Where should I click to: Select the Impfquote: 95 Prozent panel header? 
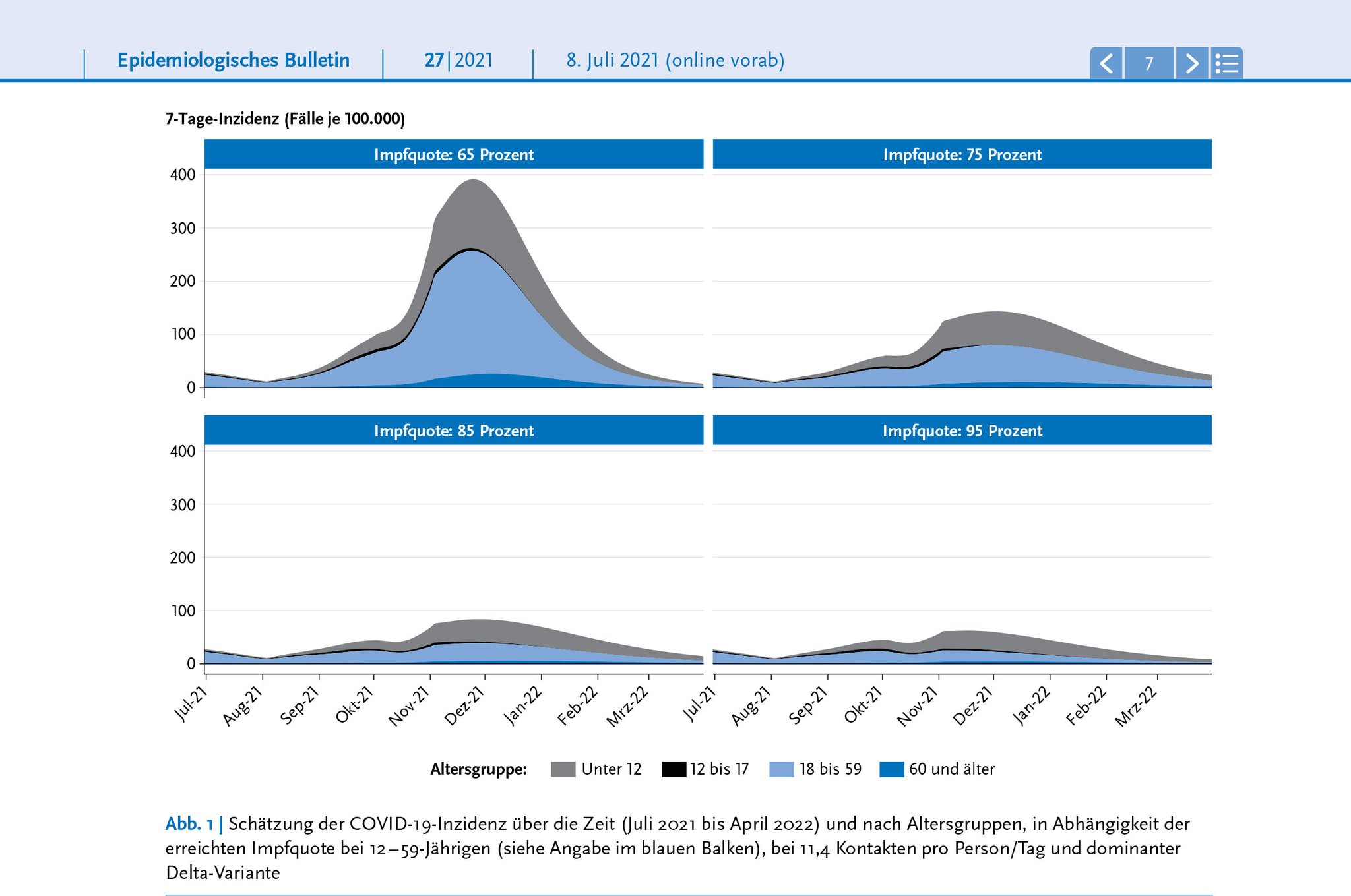[x=962, y=431]
